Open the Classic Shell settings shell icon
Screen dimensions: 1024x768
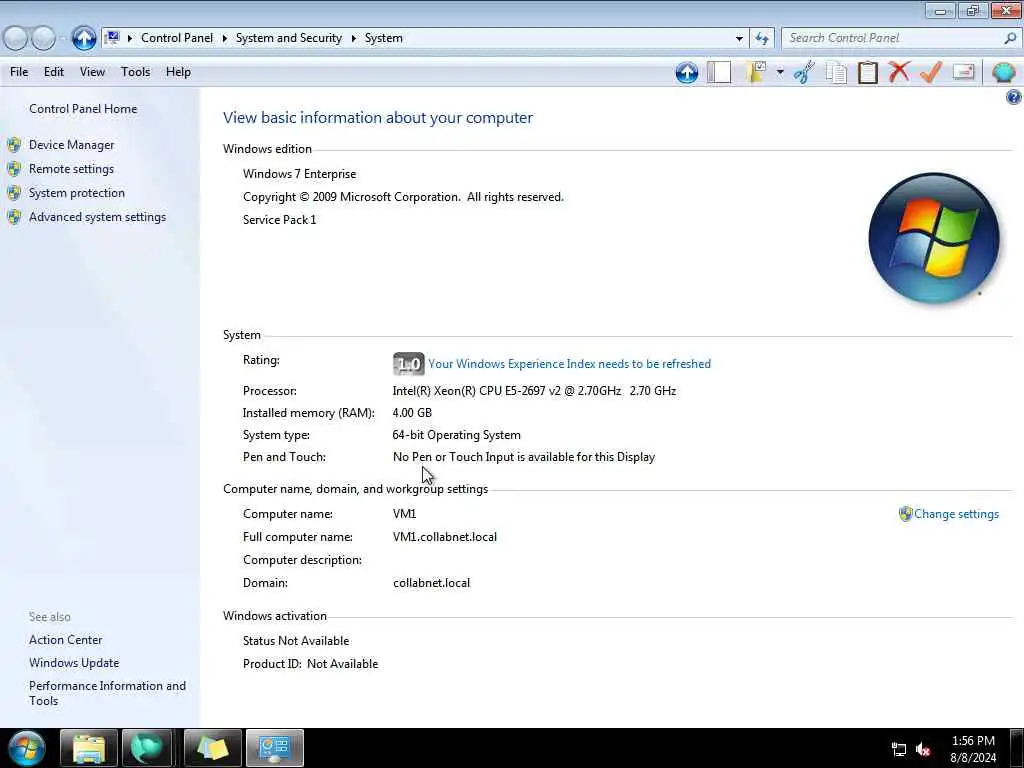tap(1003, 72)
